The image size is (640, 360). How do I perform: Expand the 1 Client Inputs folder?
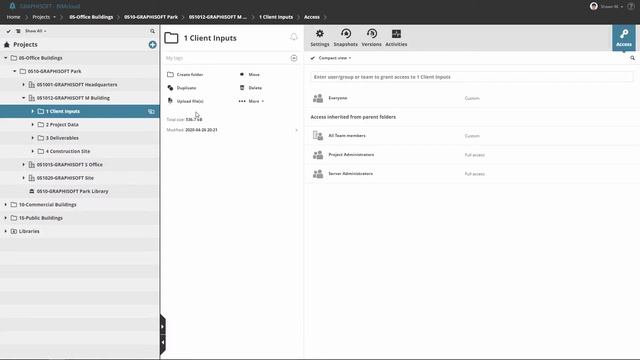33,111
